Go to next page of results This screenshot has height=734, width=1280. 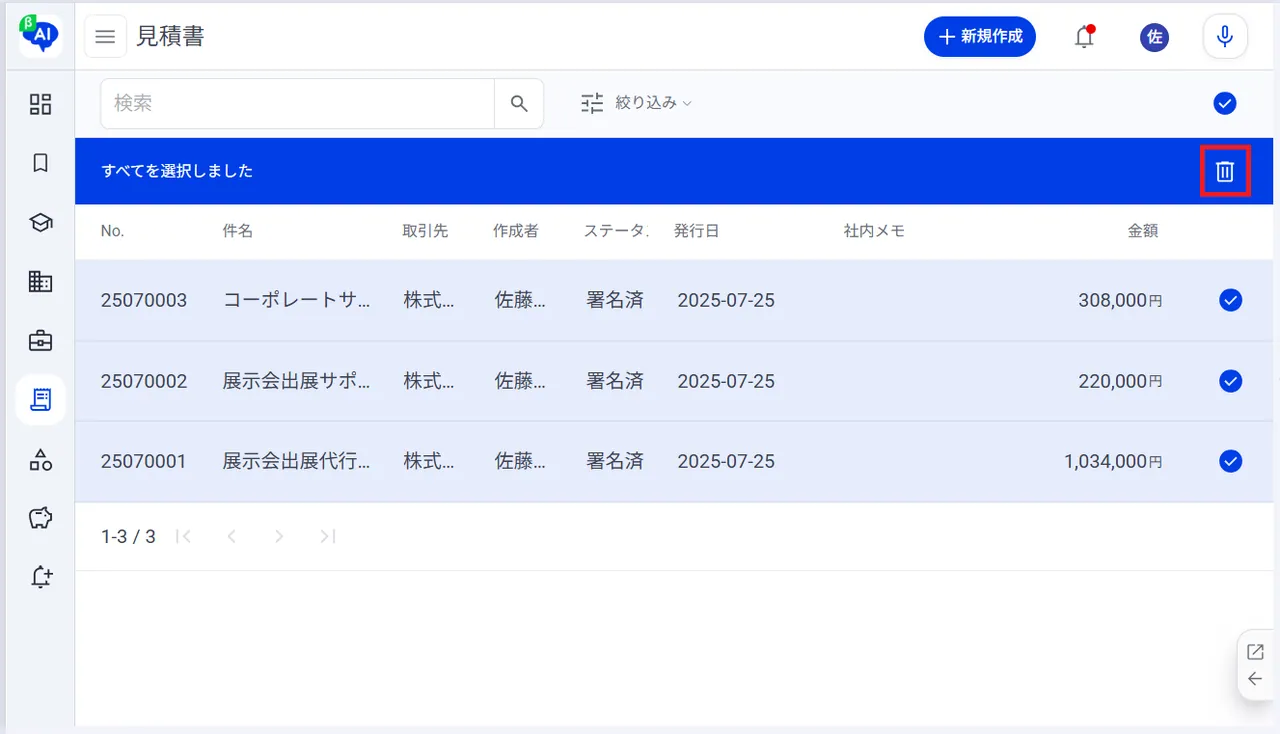pyautogui.click(x=279, y=537)
